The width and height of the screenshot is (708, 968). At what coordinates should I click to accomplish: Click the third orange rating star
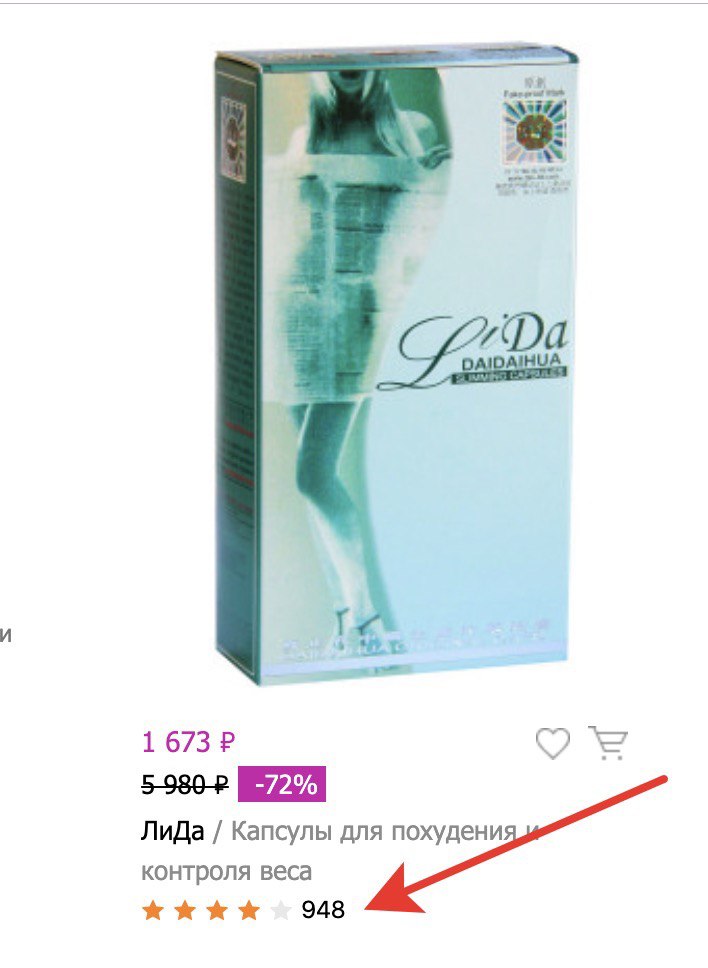point(217,910)
